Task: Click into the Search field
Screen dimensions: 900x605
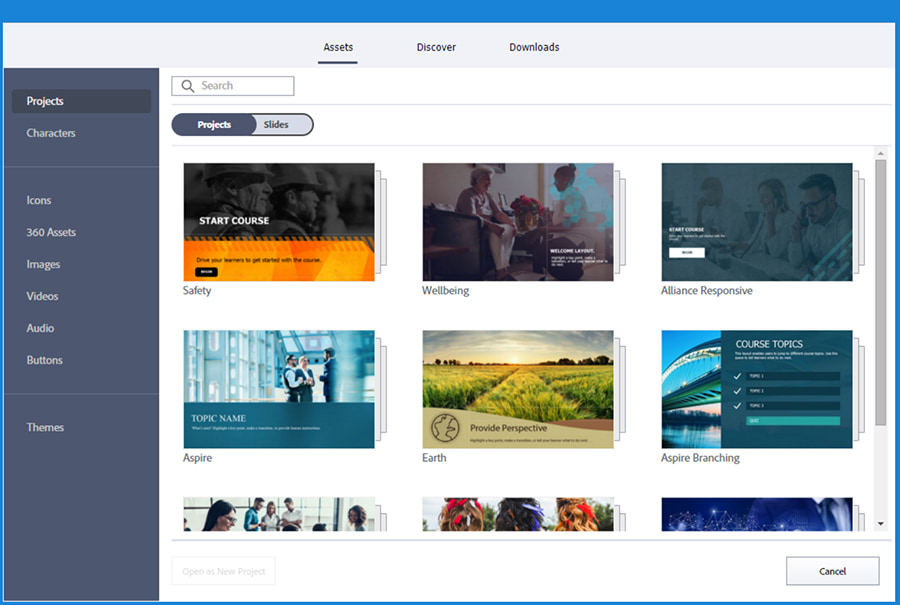Action: 232,86
